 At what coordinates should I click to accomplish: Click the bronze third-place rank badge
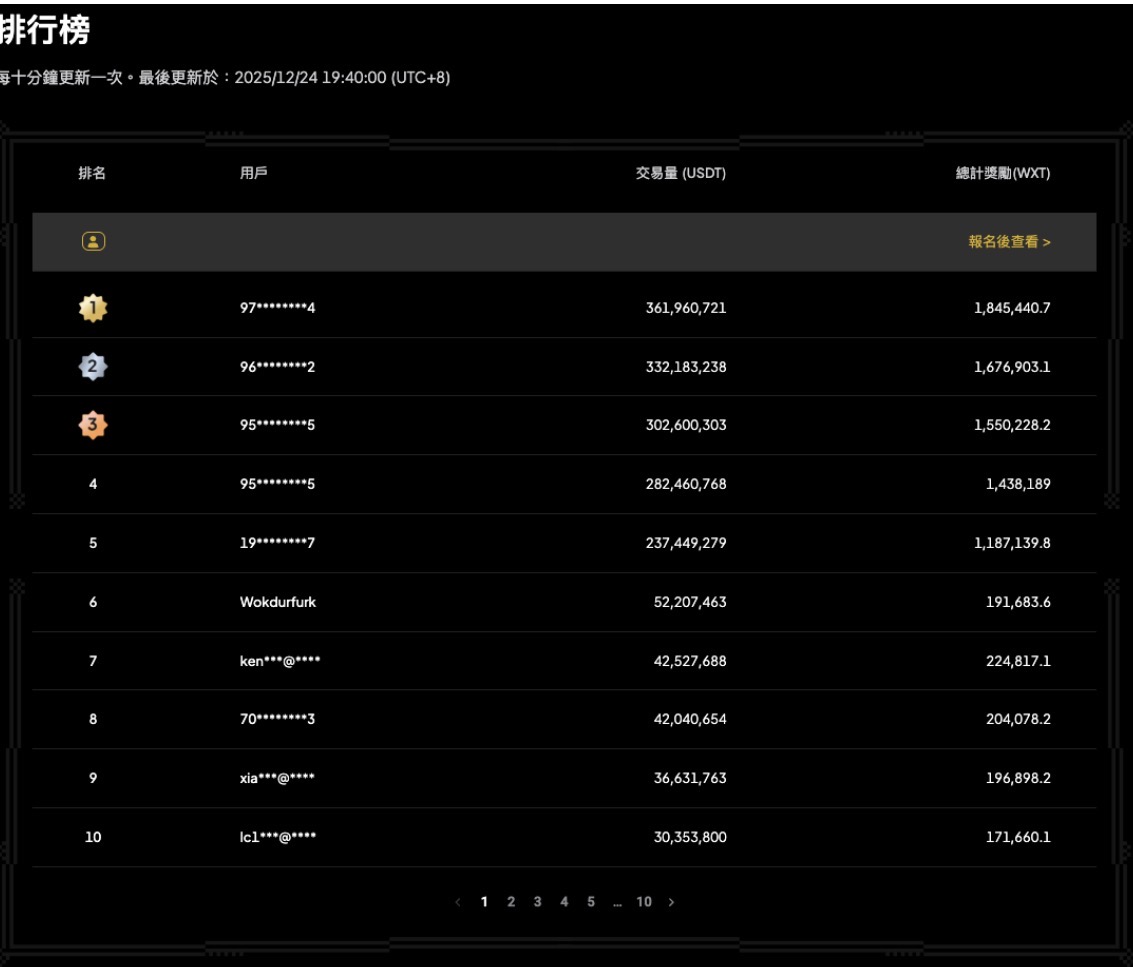(92, 425)
